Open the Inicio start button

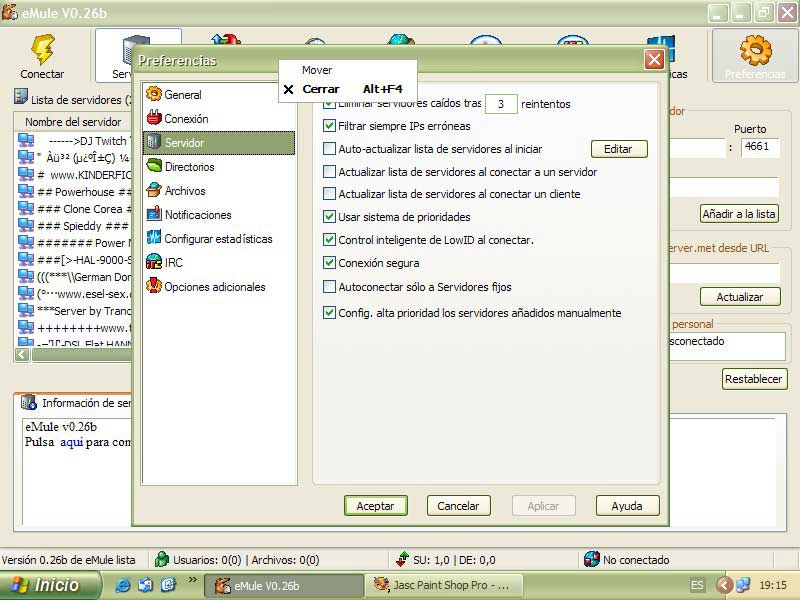(x=51, y=585)
